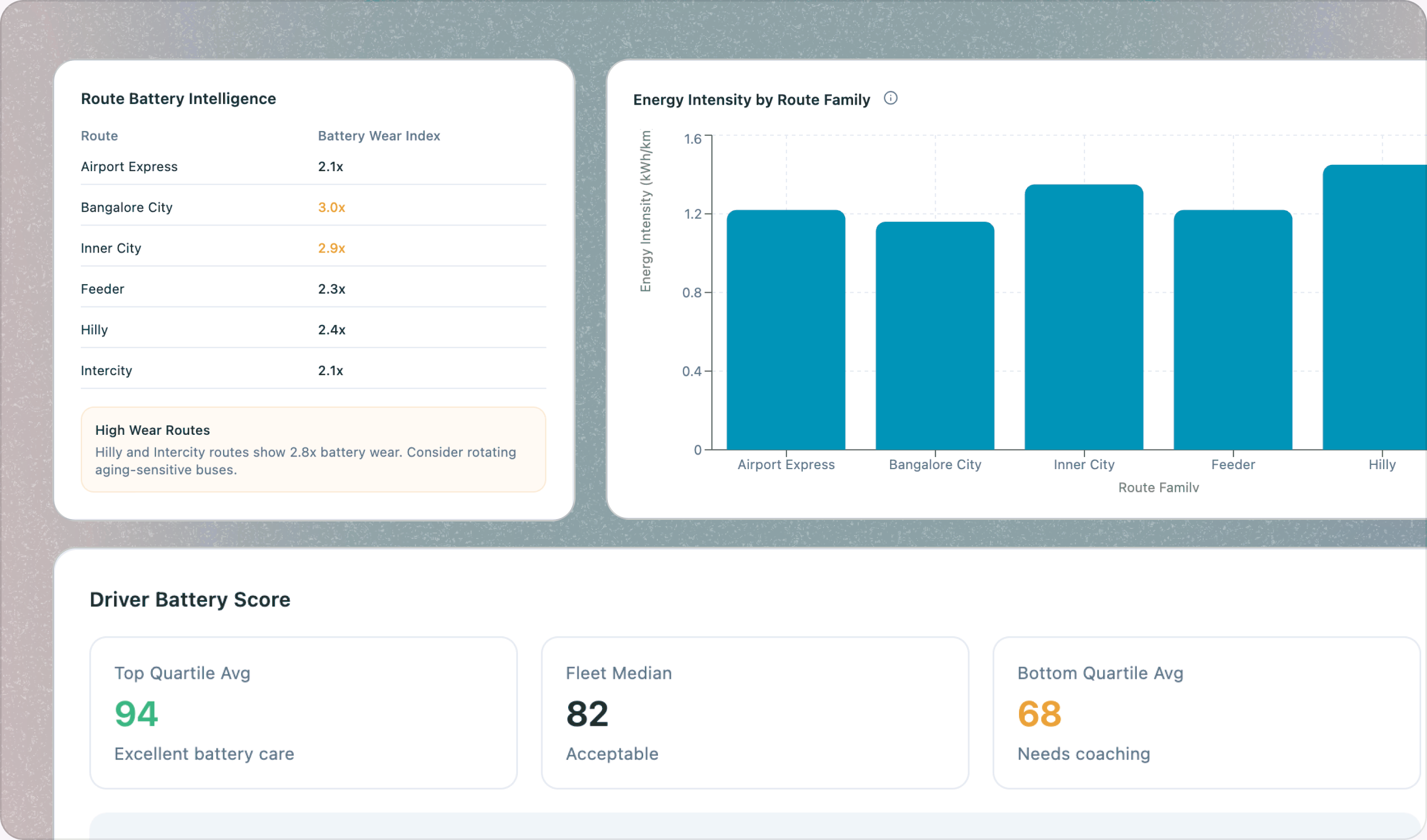Viewport: 1427px width, 840px height.
Task: Click the Inner City bar in chart
Action: (1084, 317)
